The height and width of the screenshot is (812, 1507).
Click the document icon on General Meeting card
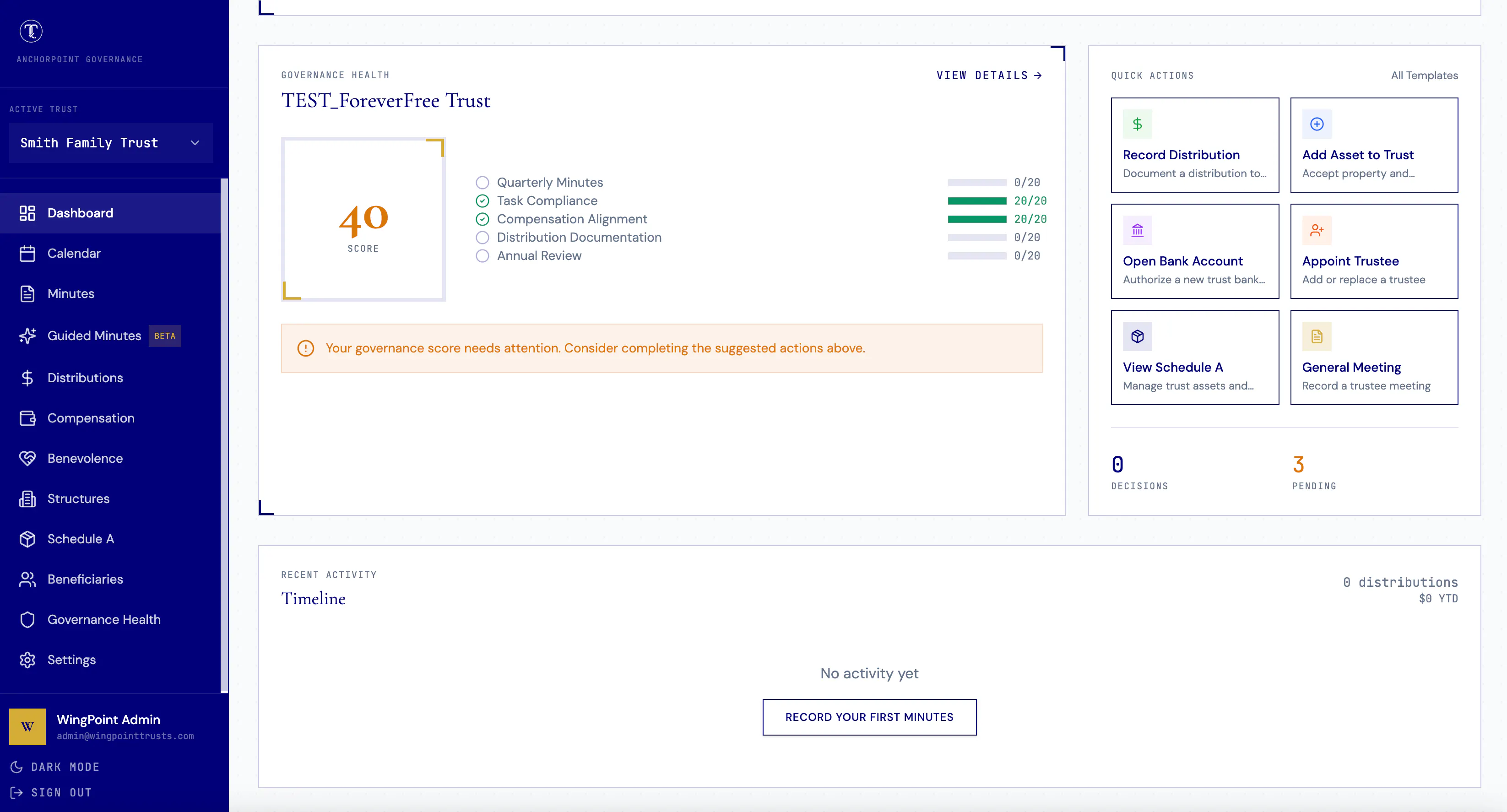click(x=1316, y=336)
